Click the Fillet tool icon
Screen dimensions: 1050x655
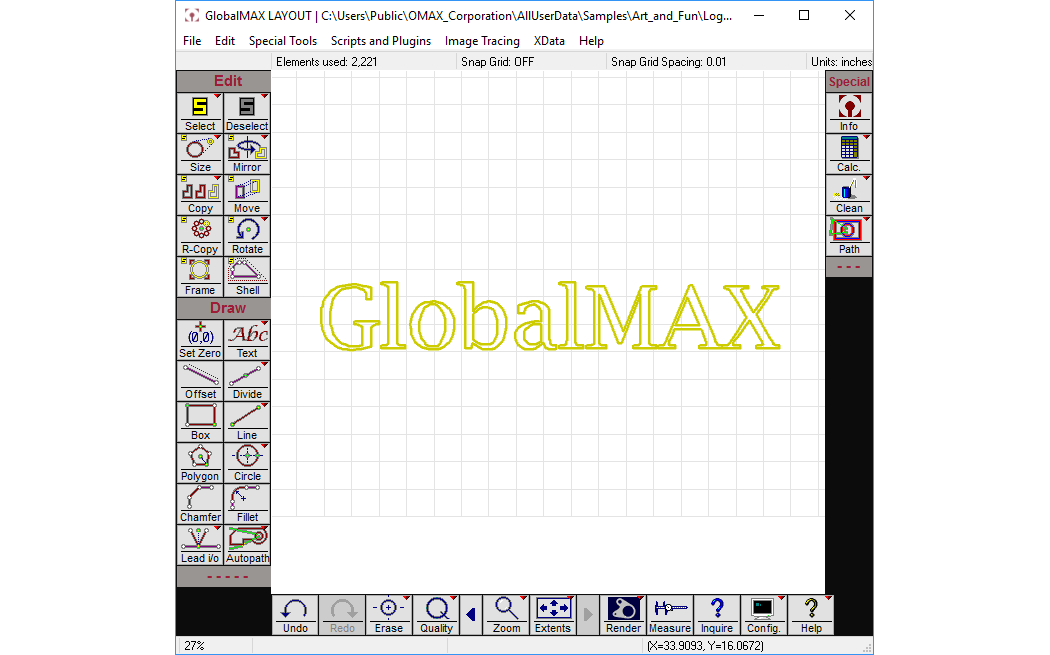247,504
